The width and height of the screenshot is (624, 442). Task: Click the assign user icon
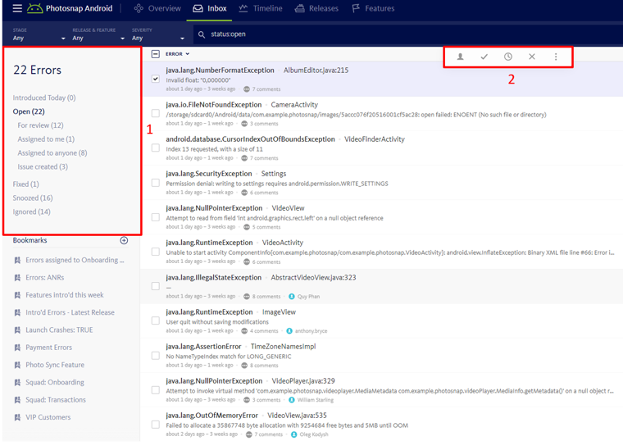pyautogui.click(x=460, y=56)
